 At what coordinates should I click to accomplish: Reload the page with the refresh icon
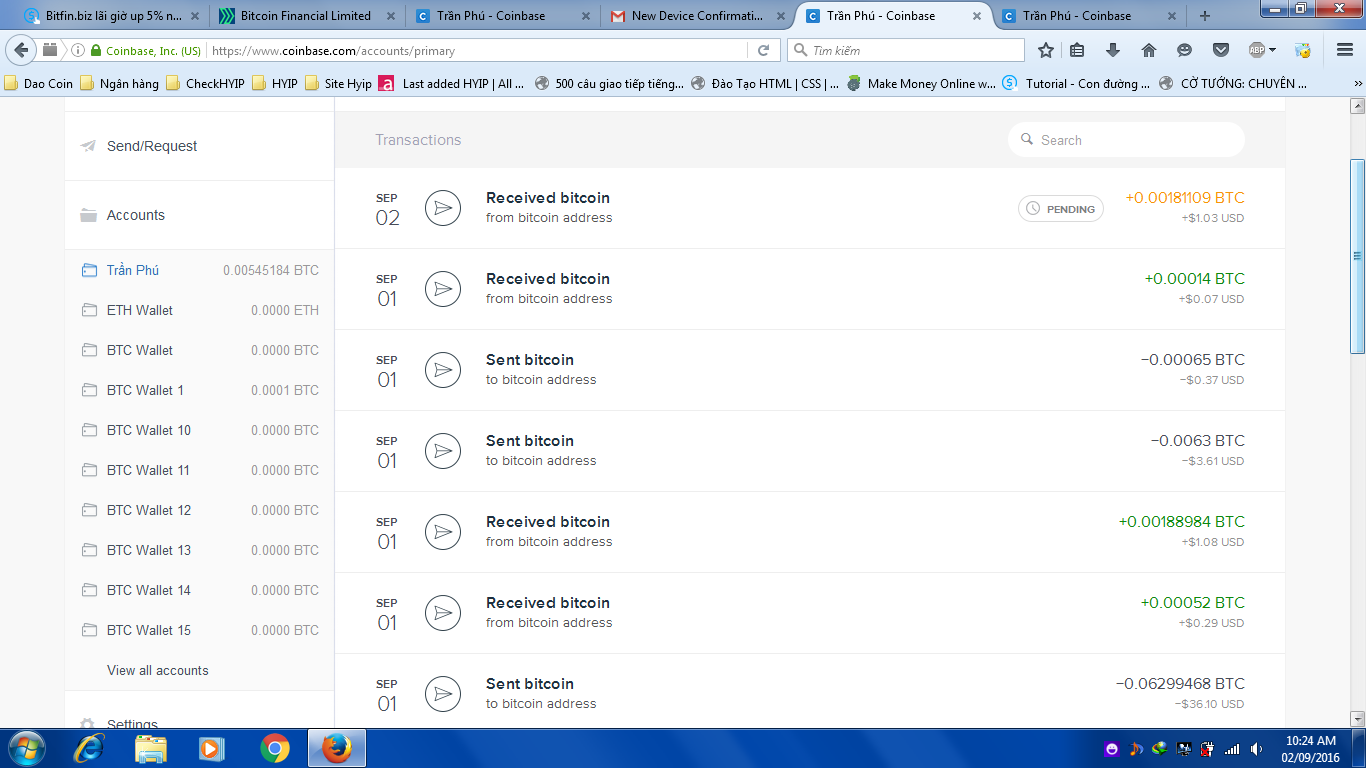point(763,50)
